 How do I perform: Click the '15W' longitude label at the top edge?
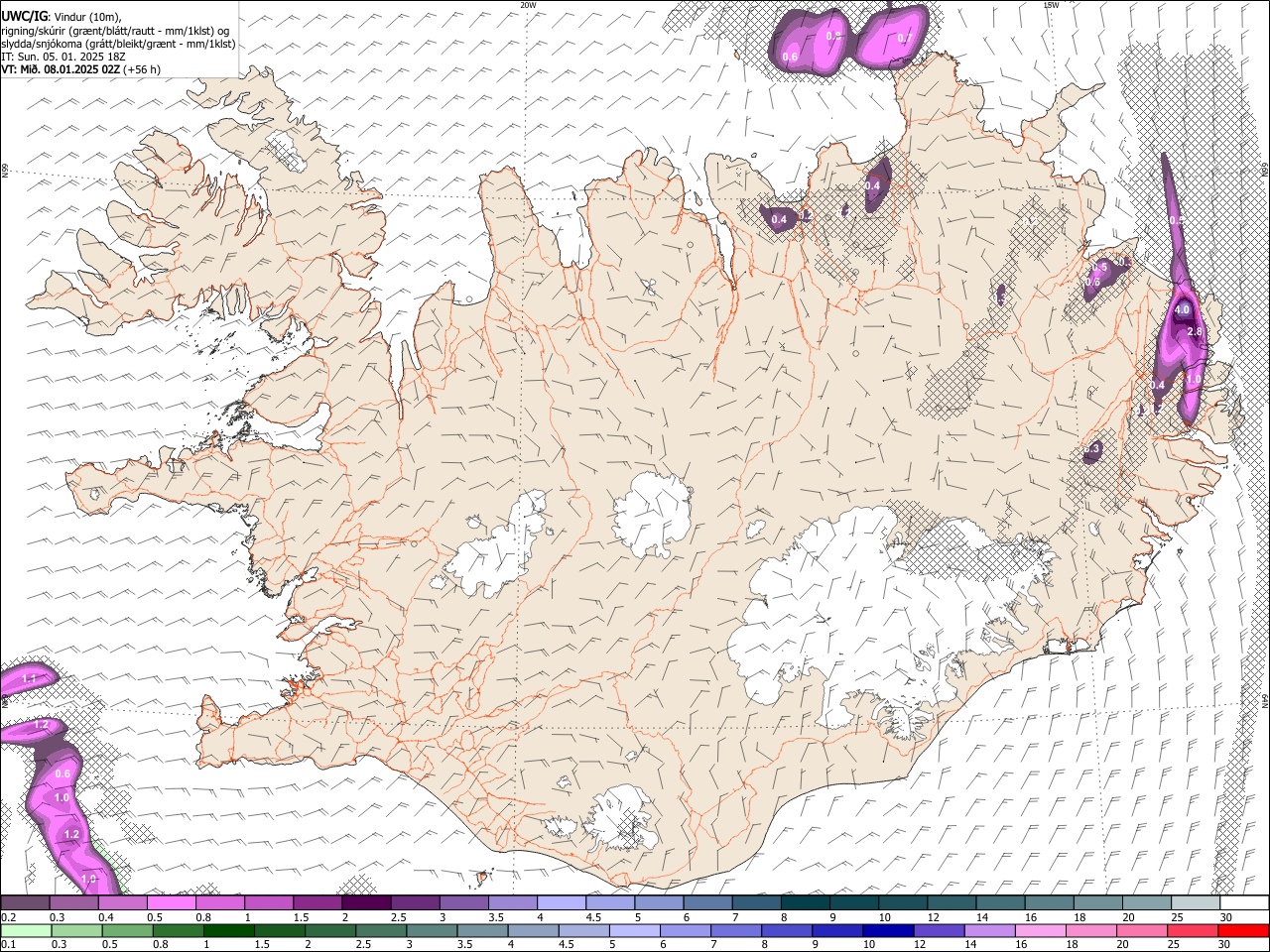point(1051,5)
